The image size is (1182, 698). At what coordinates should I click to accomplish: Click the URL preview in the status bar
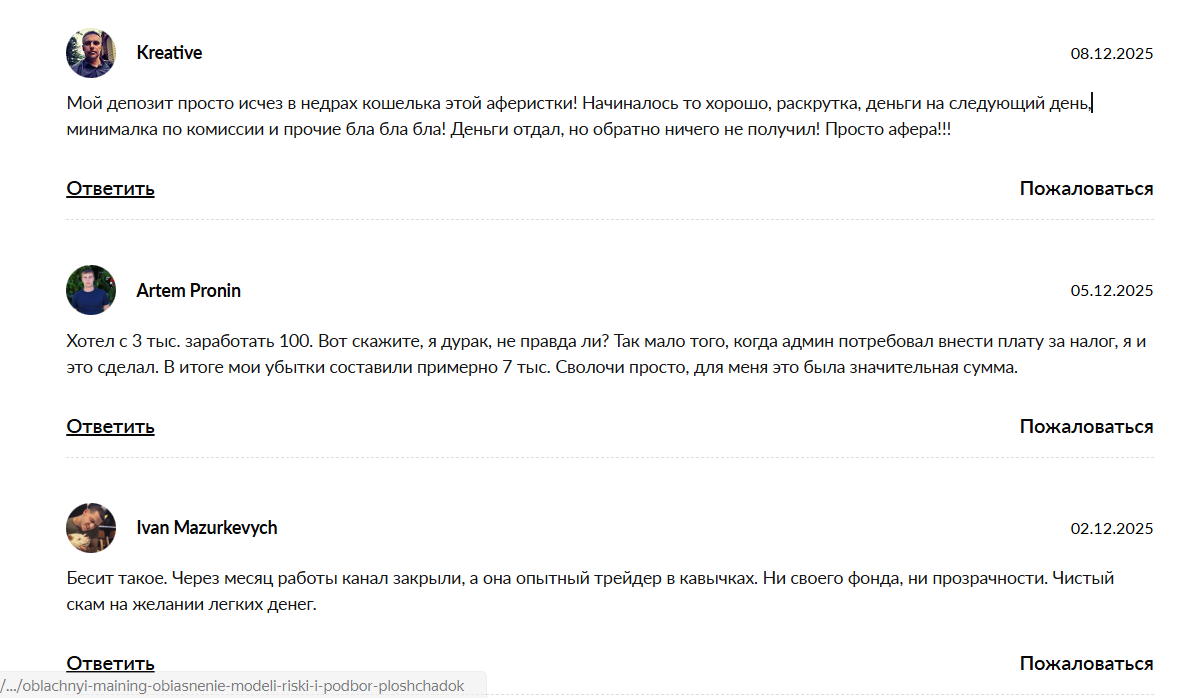tap(240, 686)
